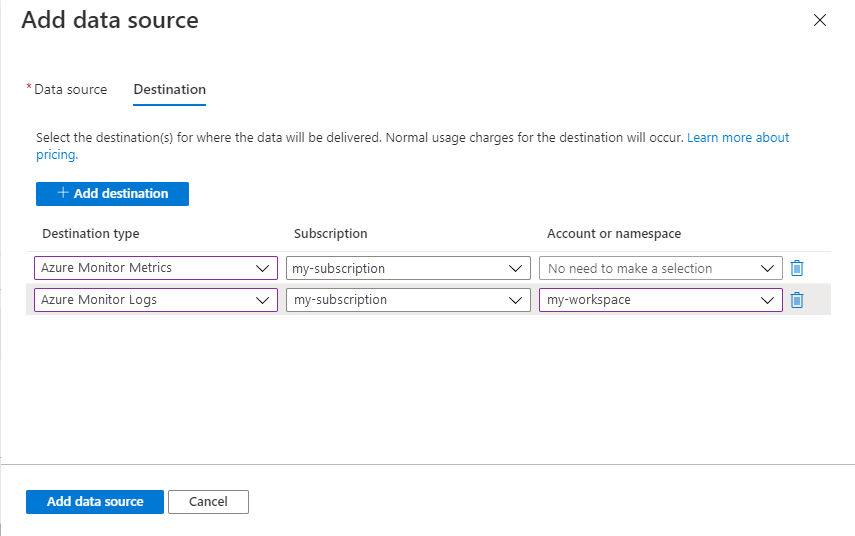Click the Destination type column header
This screenshot has width=855, height=536.
pyautogui.click(x=91, y=233)
